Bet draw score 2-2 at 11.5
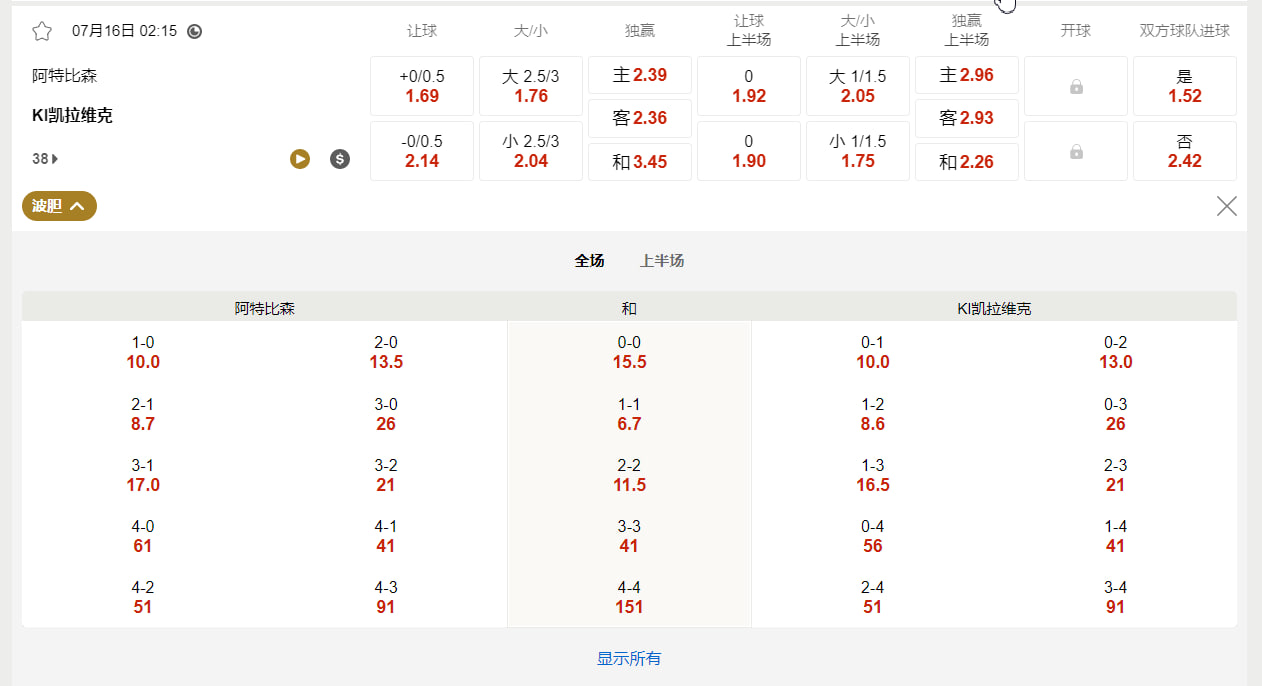Image resolution: width=1262 pixels, height=686 pixels. pyautogui.click(x=629, y=475)
